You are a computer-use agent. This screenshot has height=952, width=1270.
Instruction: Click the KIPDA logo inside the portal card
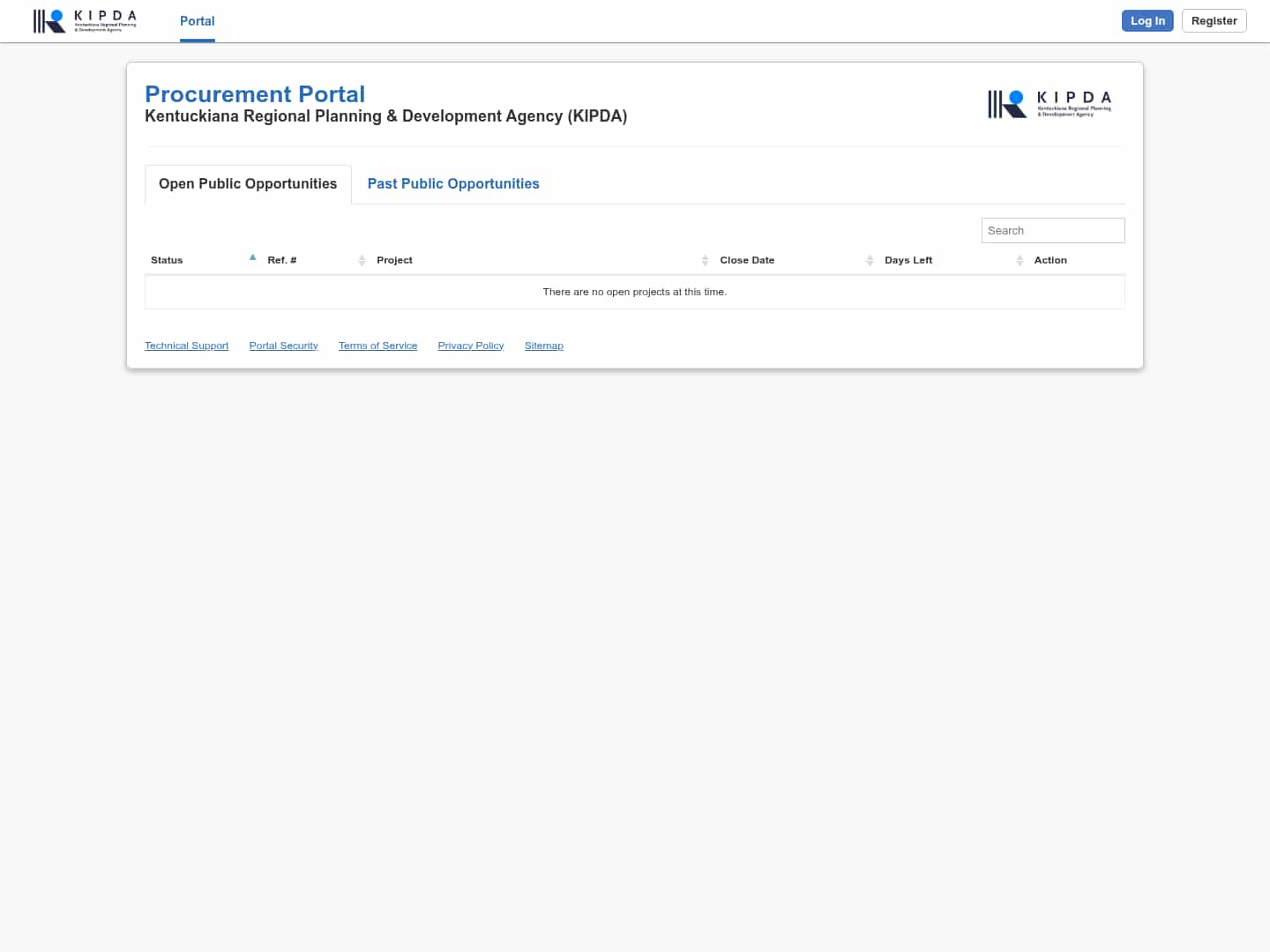tap(1049, 104)
